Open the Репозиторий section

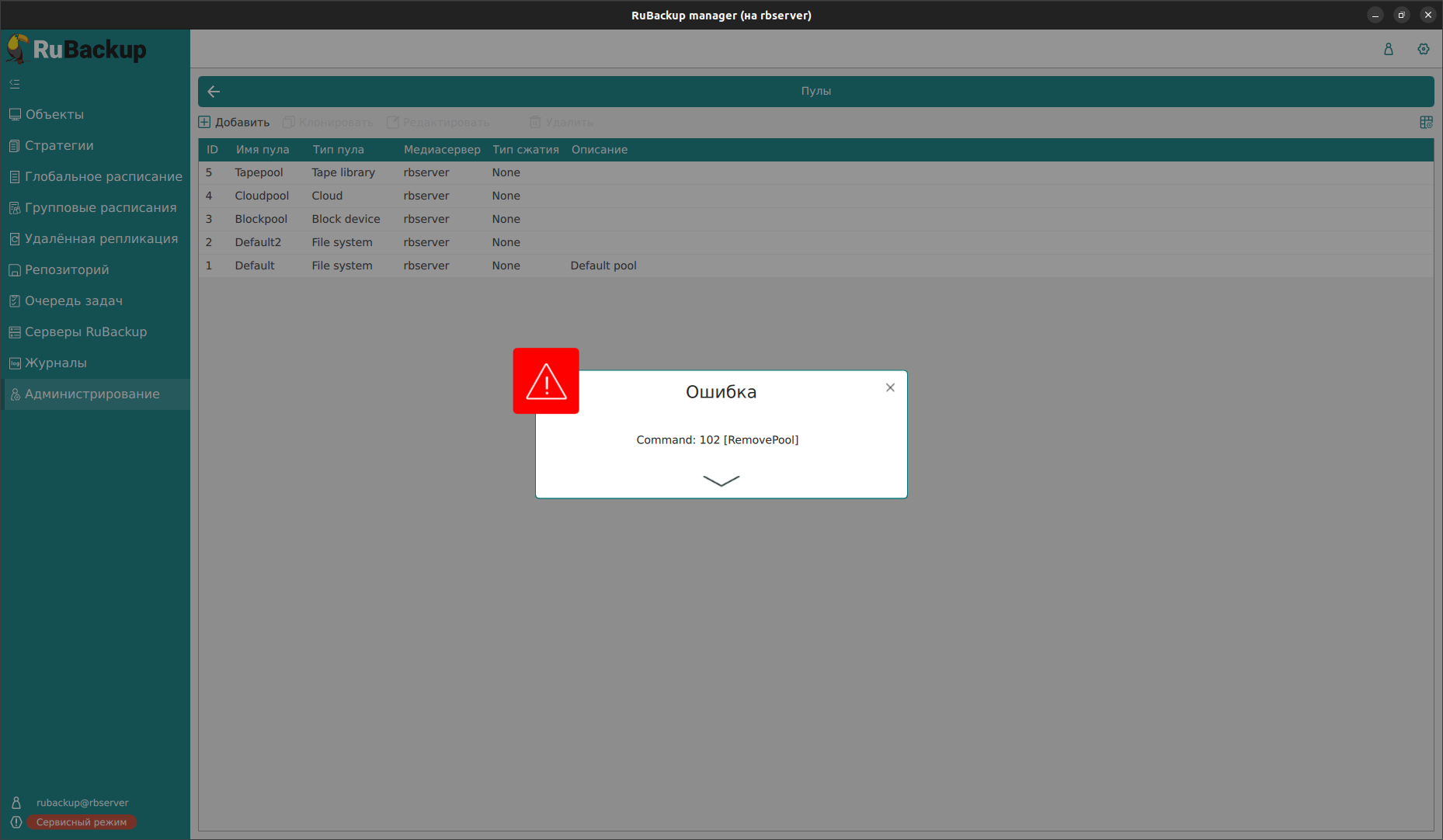coord(67,270)
